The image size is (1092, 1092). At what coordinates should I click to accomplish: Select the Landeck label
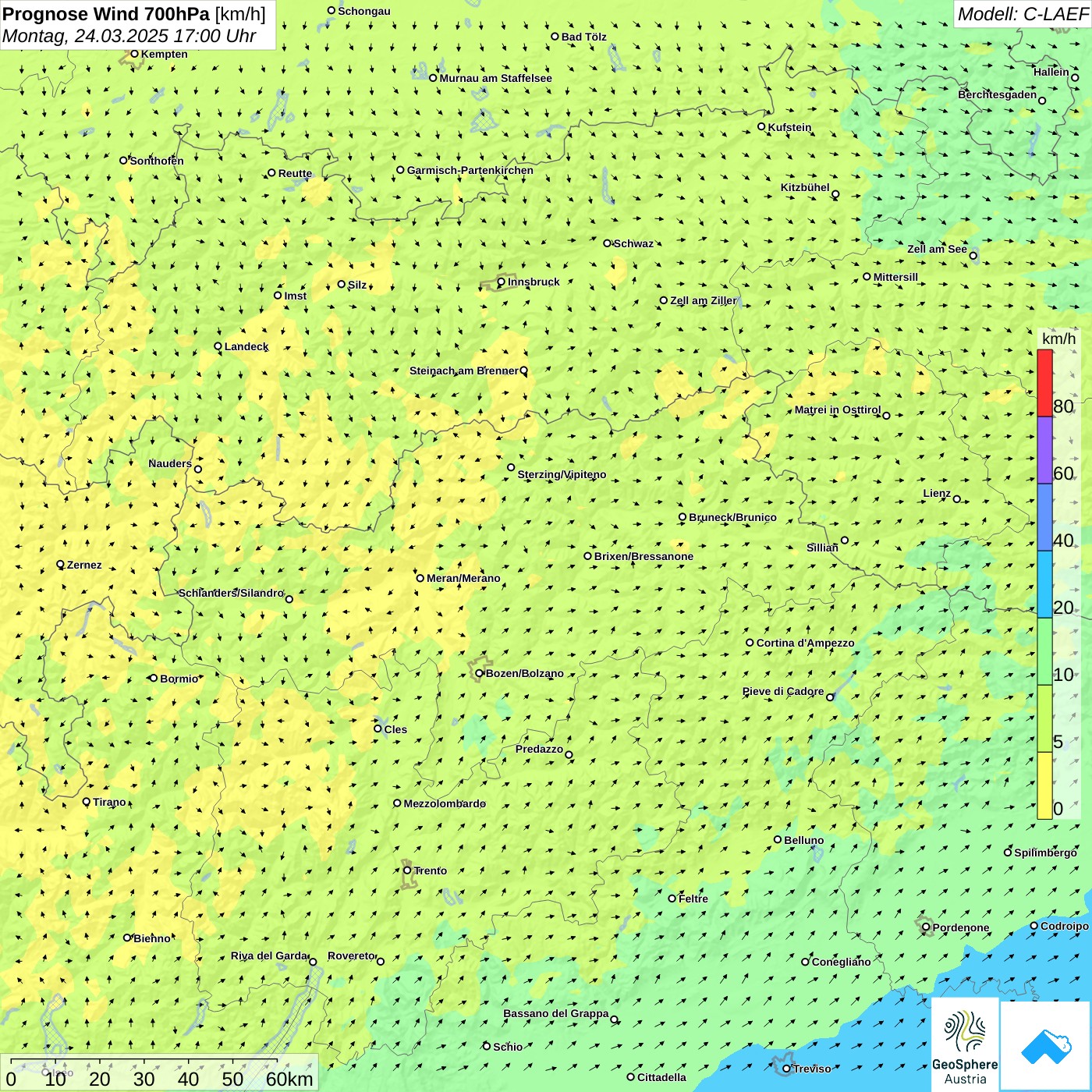click(246, 346)
